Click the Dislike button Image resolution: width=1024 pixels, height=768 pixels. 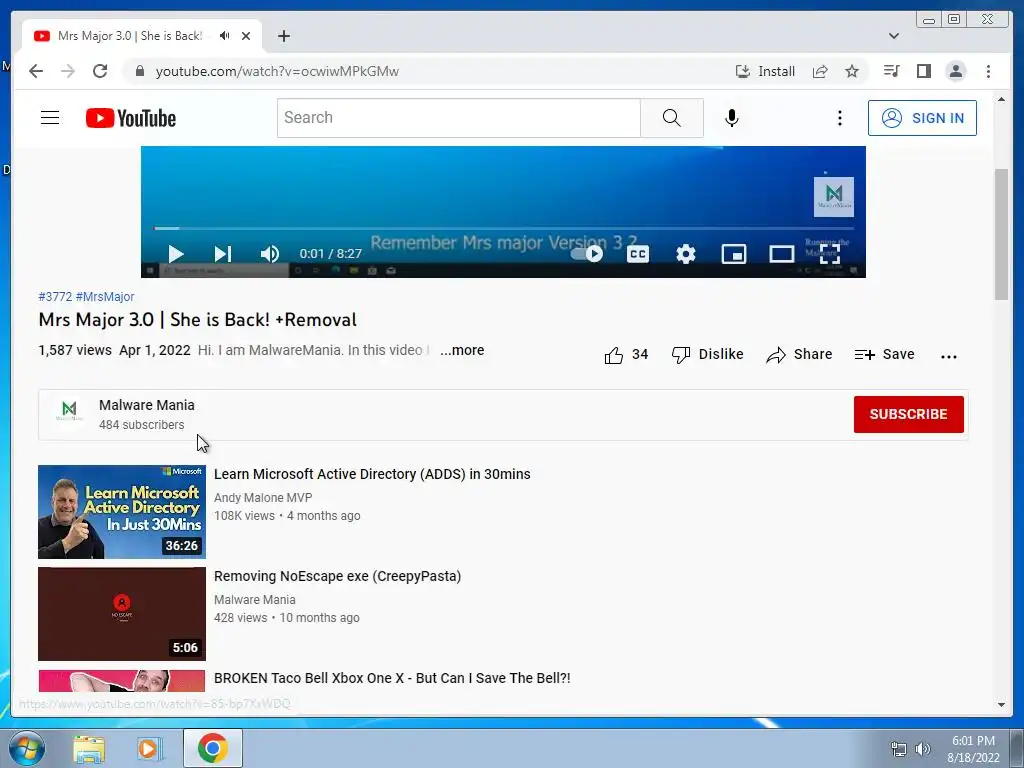(707, 355)
